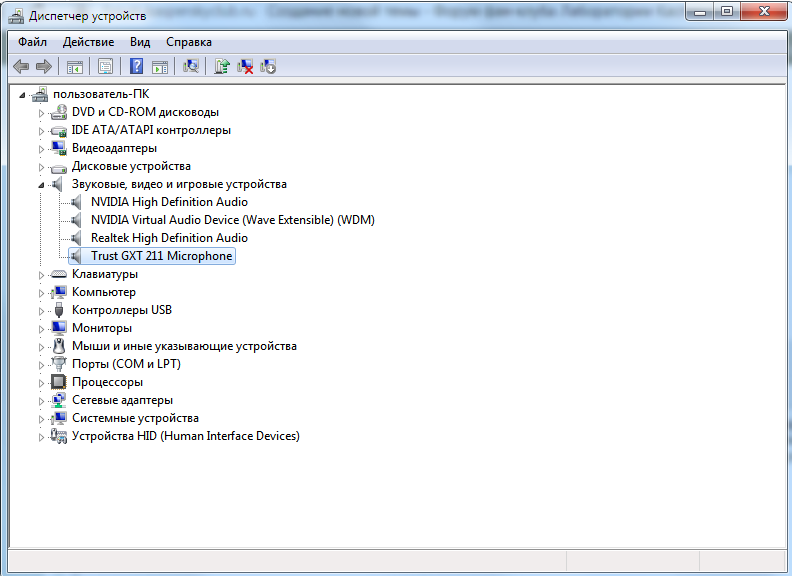Click the Процессоры chip icon
792x576 pixels.
click(x=59, y=382)
